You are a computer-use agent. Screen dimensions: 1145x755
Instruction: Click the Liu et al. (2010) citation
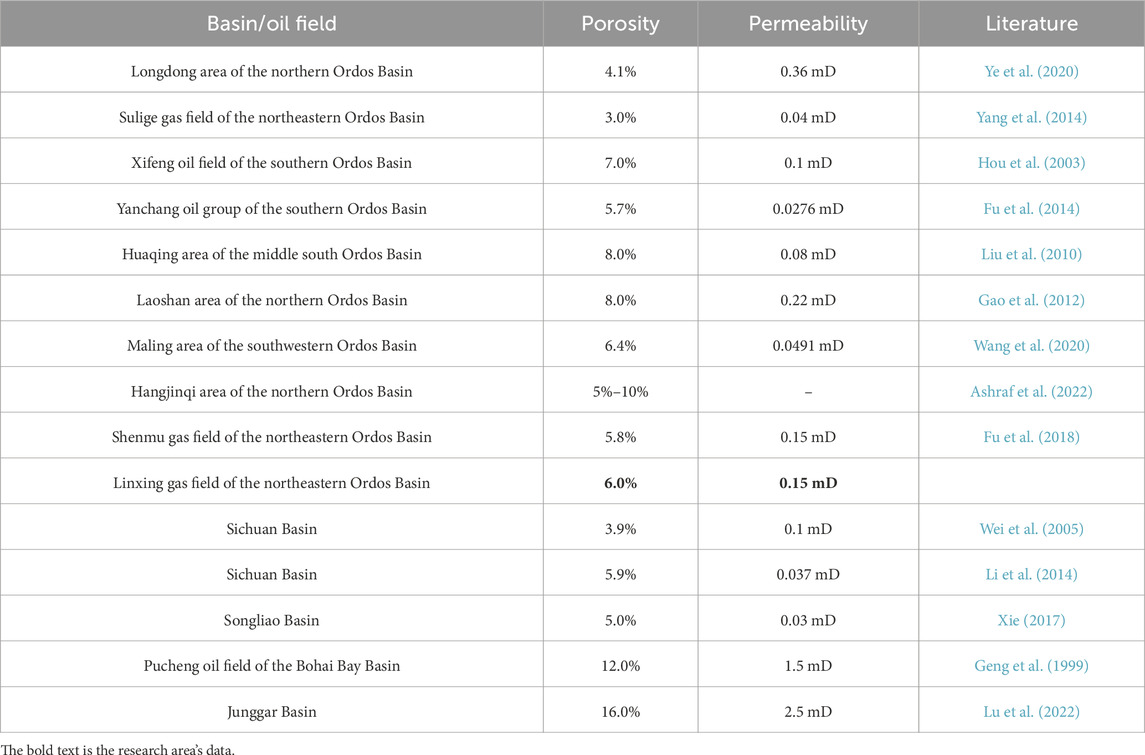1031,254
